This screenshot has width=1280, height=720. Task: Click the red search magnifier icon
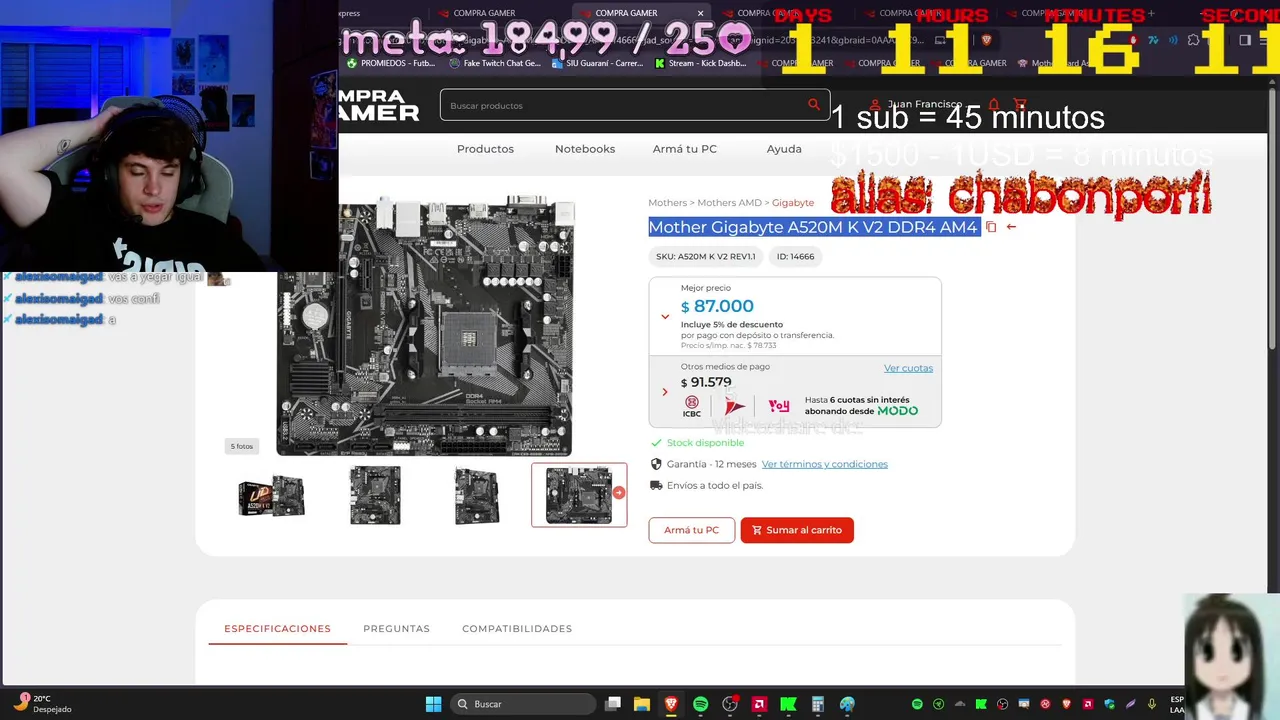pos(814,104)
